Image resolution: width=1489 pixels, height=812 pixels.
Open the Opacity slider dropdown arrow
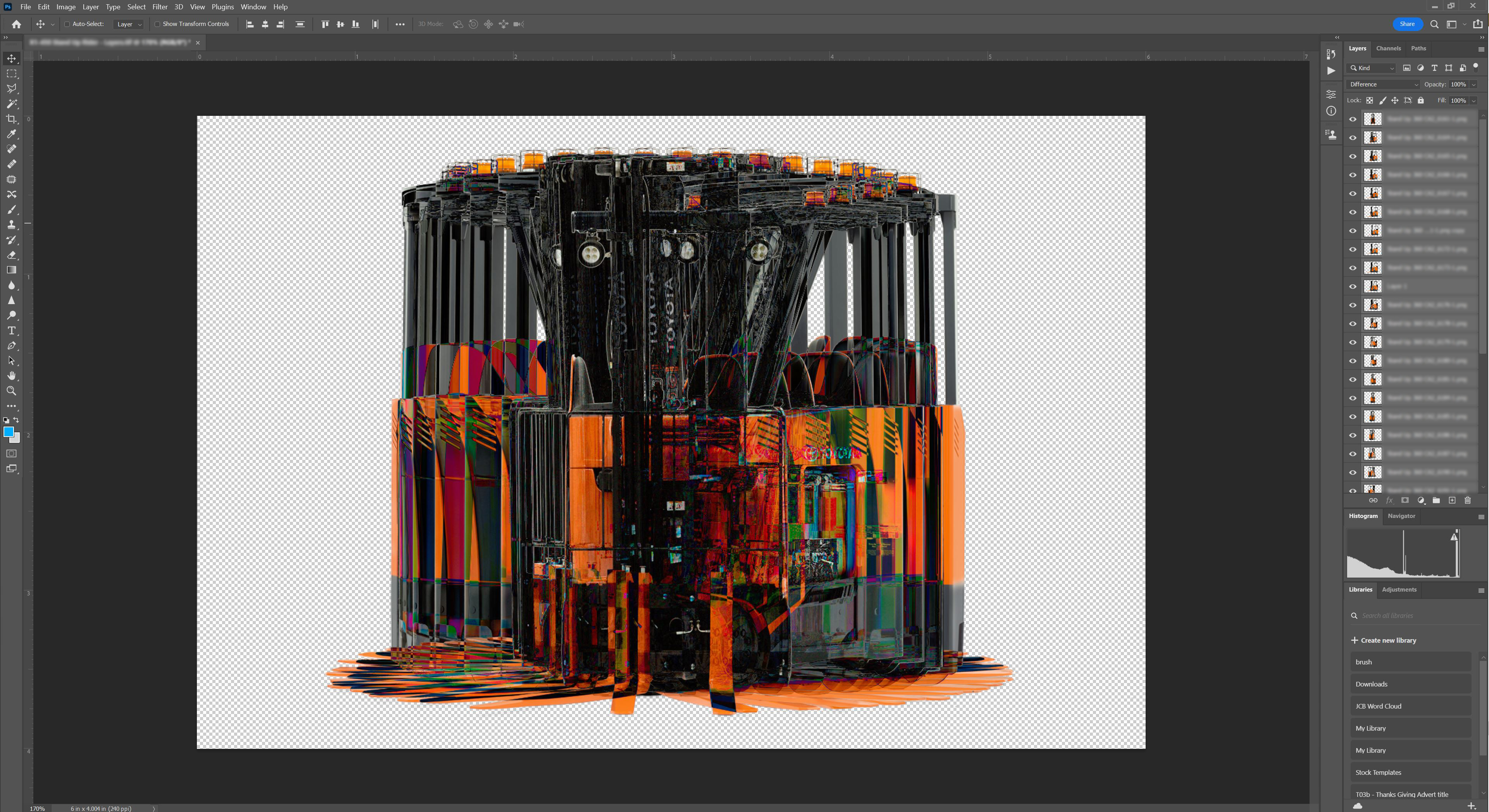[x=1474, y=84]
